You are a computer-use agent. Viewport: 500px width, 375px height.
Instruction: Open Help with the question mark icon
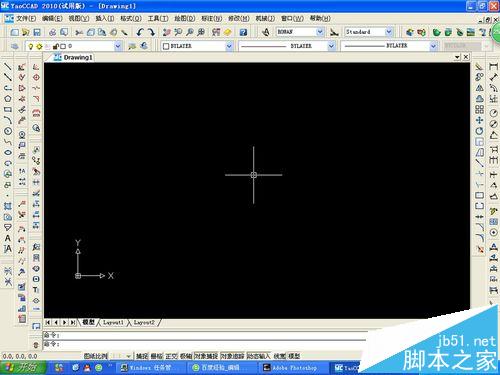tap(243, 32)
